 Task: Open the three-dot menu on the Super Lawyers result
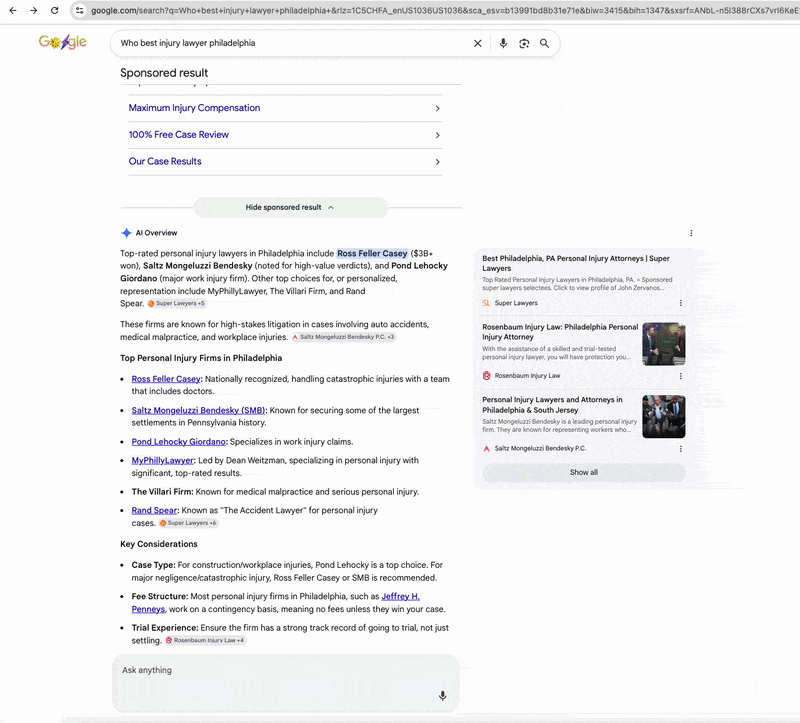click(x=681, y=303)
